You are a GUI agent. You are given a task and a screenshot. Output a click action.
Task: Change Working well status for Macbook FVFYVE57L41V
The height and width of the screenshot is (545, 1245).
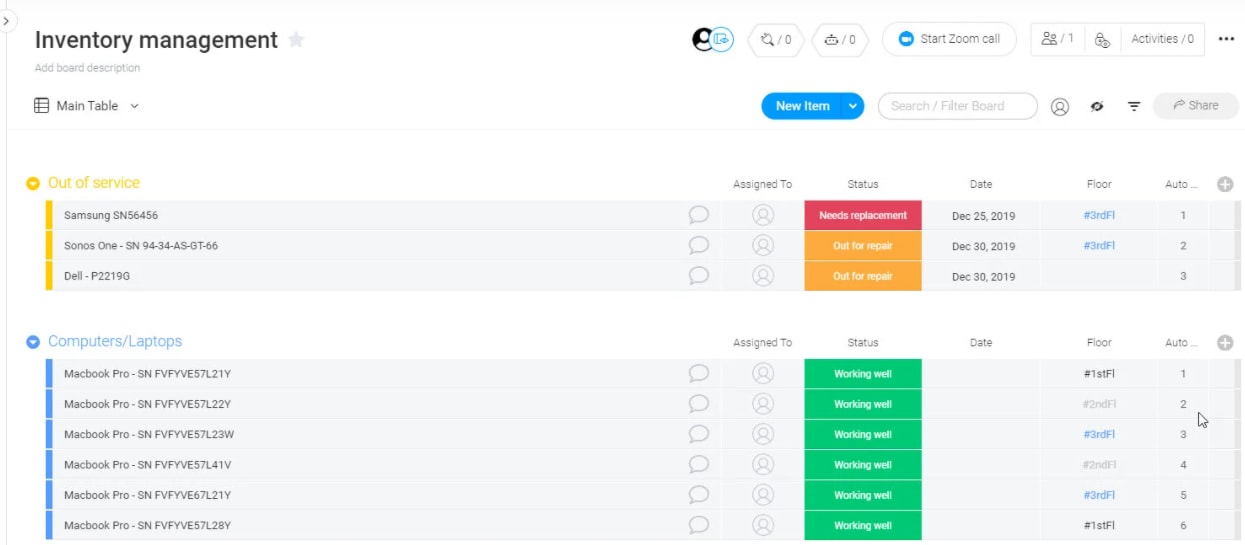(863, 465)
